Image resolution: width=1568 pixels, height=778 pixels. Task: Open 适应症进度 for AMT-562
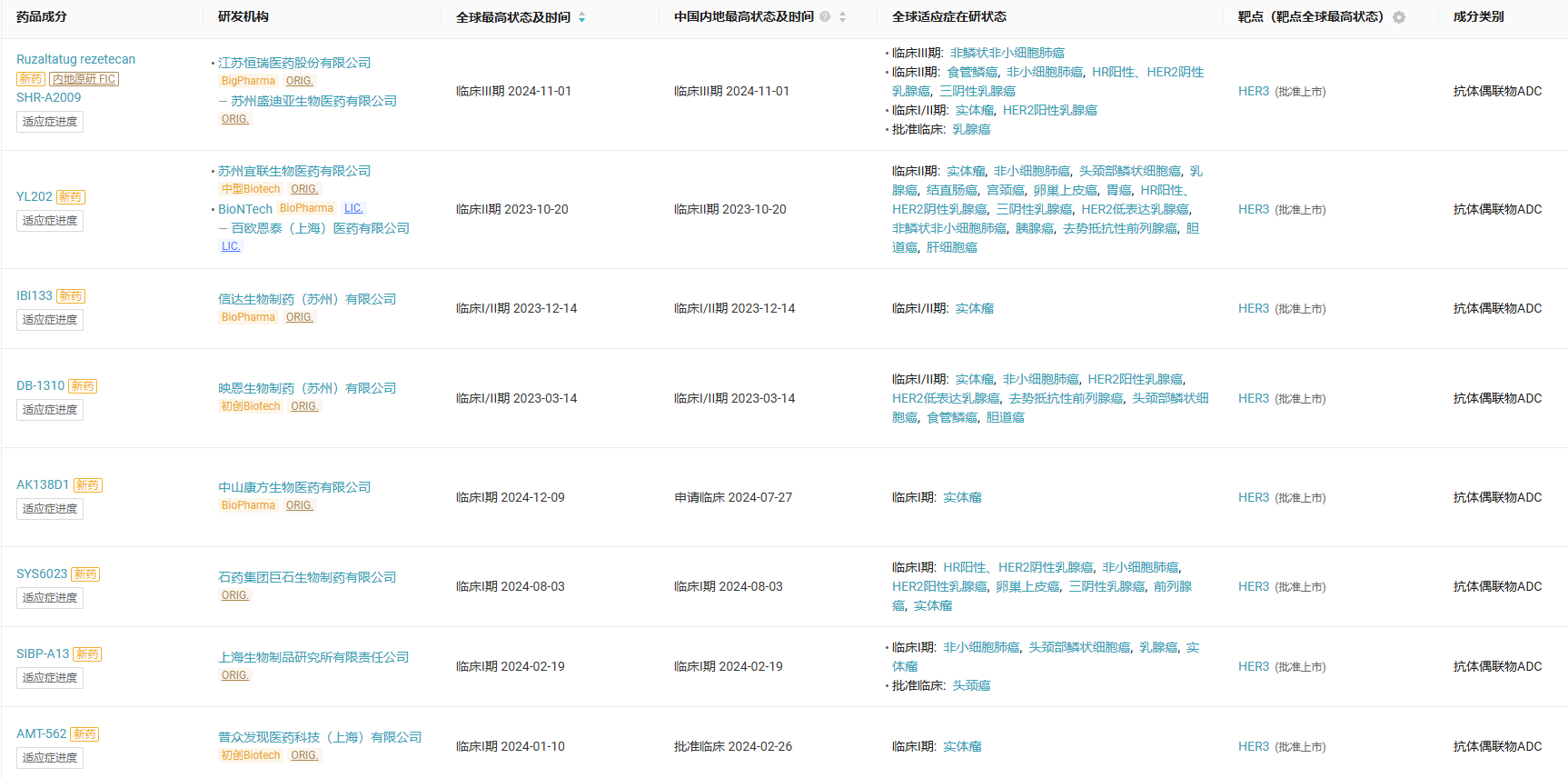click(x=50, y=758)
